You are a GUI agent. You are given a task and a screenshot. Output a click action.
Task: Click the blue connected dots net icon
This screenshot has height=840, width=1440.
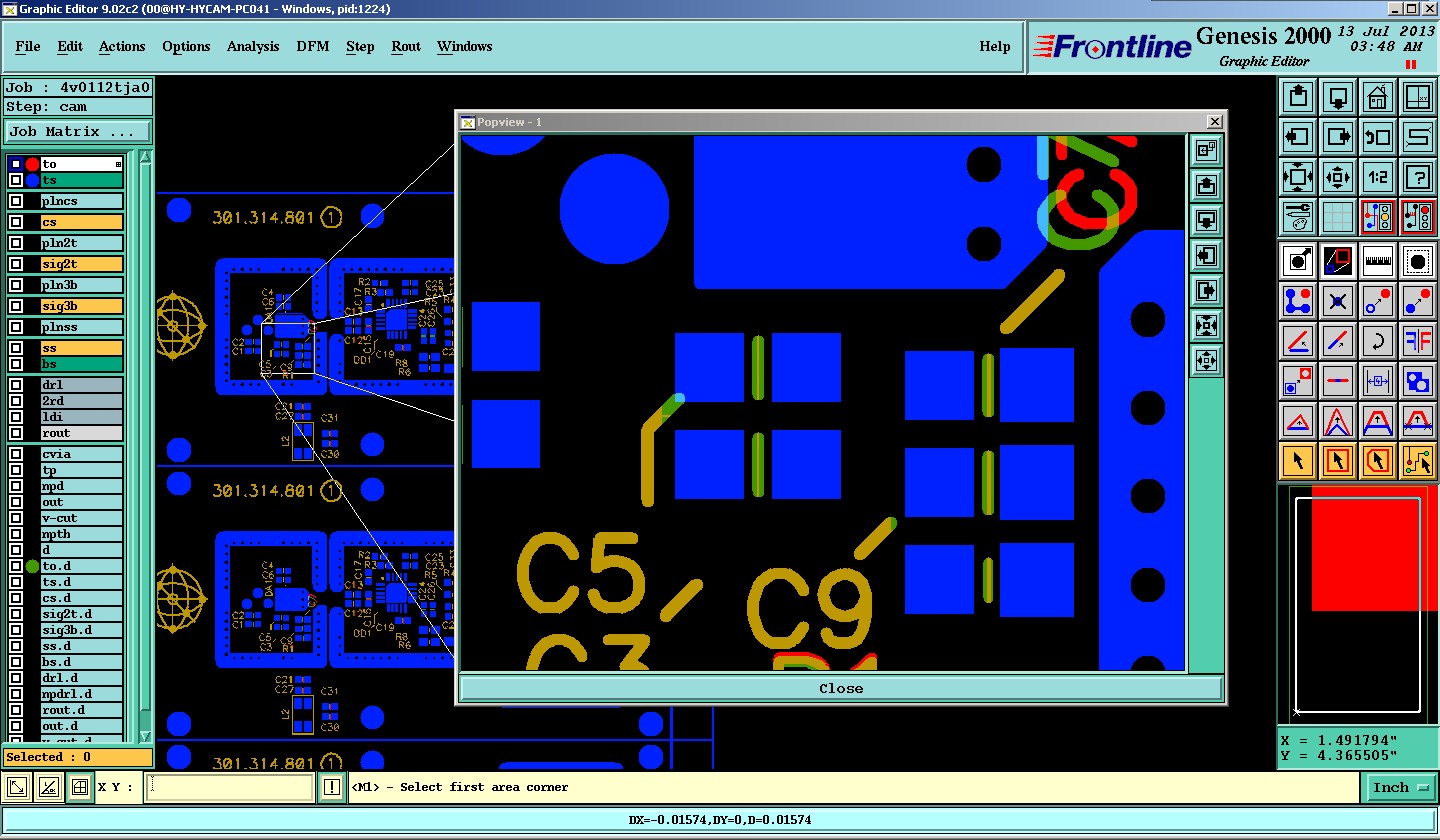[x=1298, y=301]
